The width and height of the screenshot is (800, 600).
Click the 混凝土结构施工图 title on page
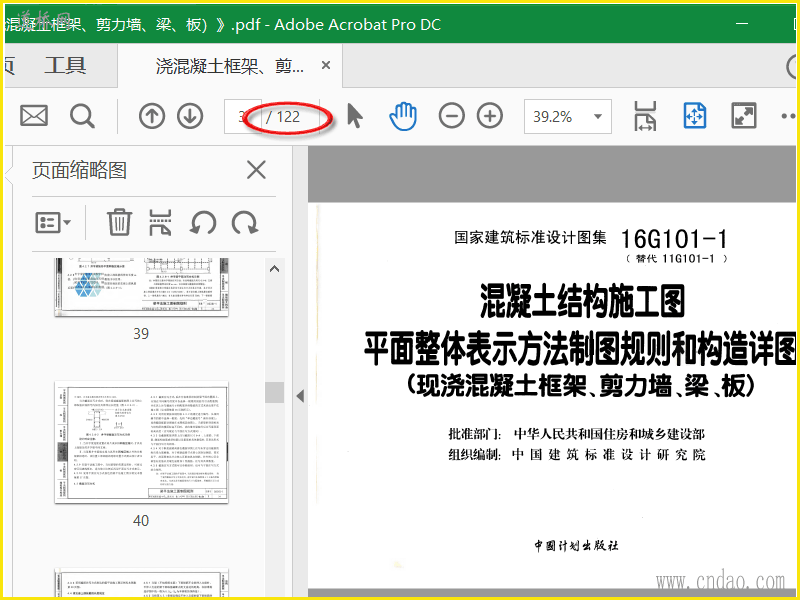pyautogui.click(x=582, y=301)
